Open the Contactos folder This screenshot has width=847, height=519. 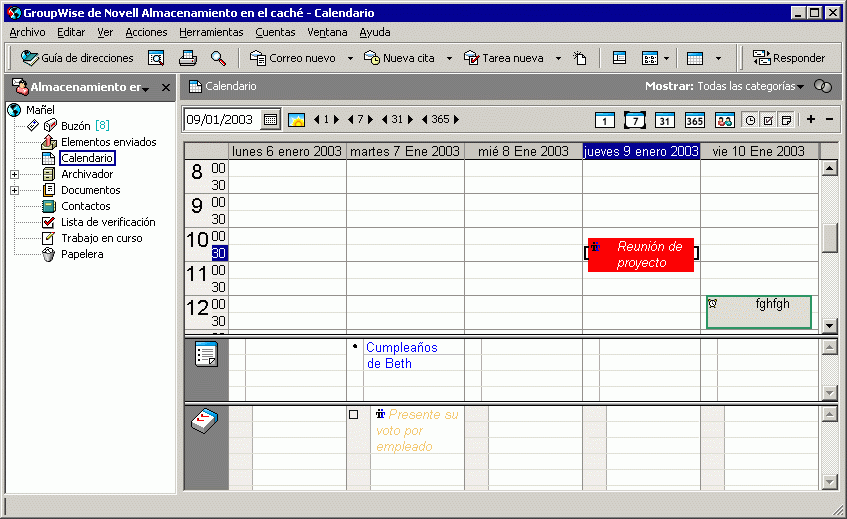point(85,206)
